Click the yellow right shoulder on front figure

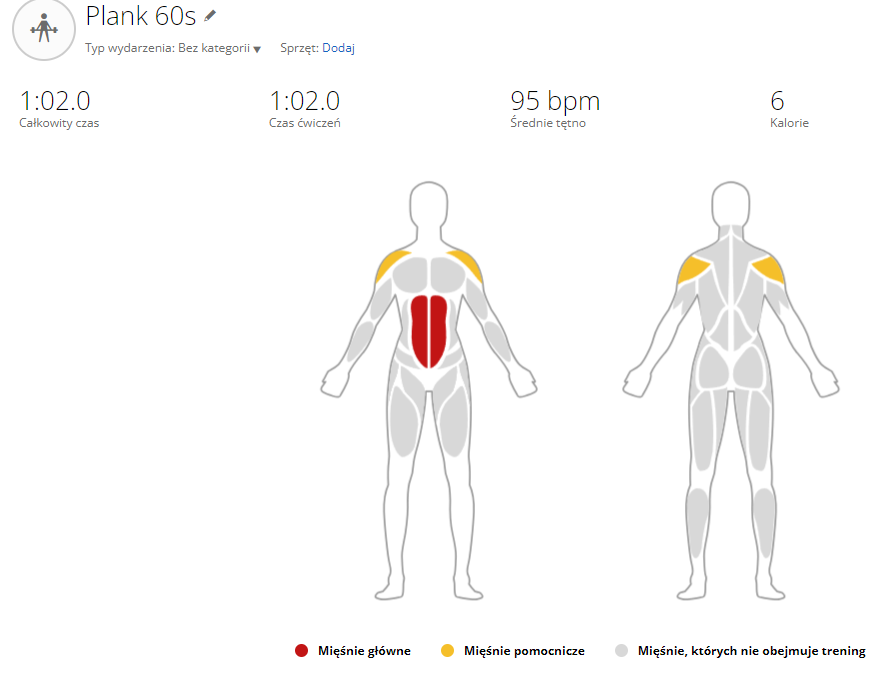tap(467, 266)
